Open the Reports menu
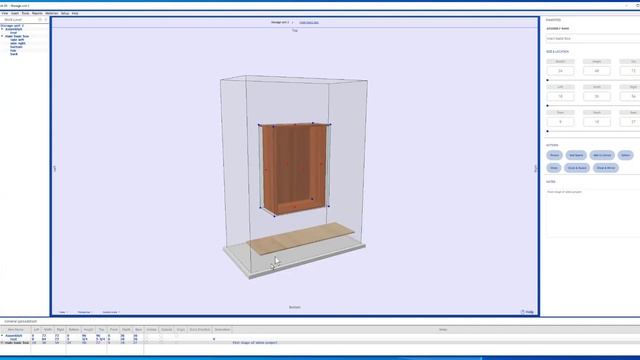 coord(37,13)
